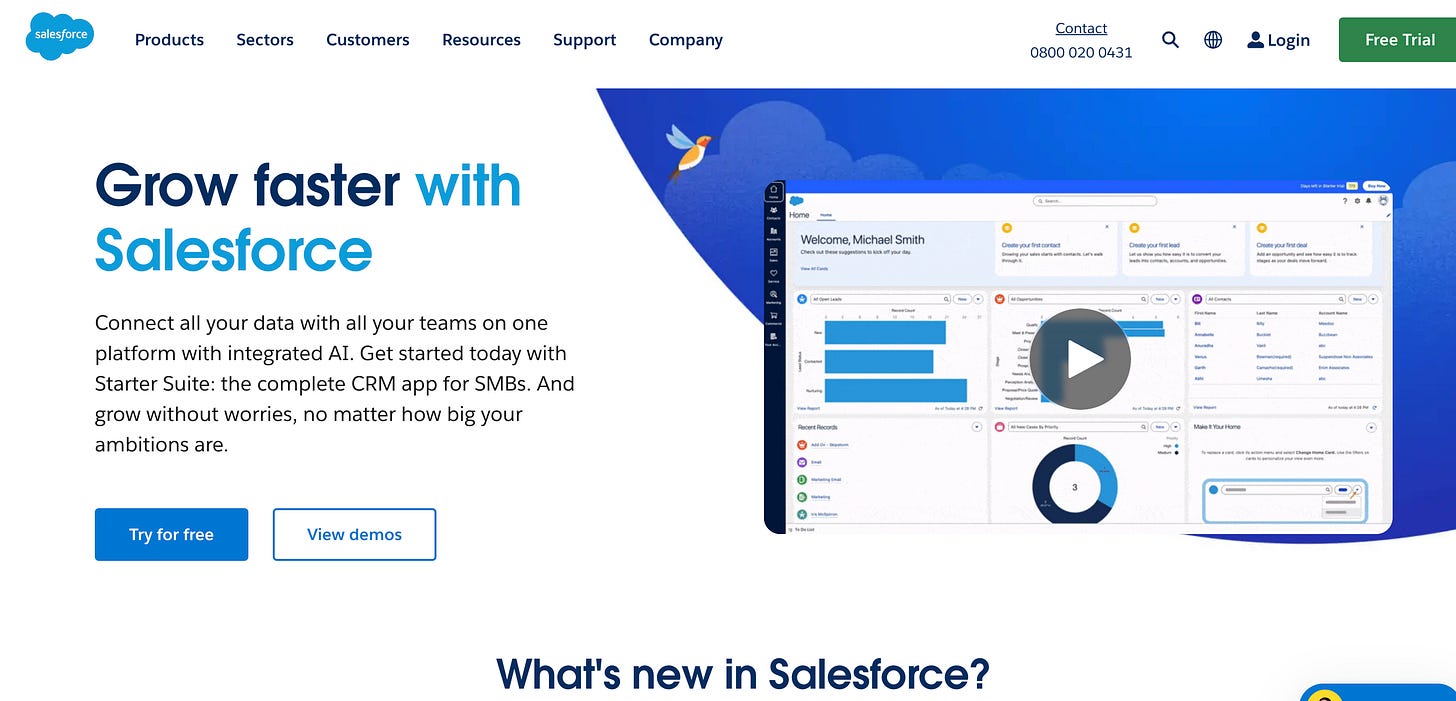This screenshot has width=1456, height=701.
Task: Select the Home tab in demo
Action: pos(826,215)
